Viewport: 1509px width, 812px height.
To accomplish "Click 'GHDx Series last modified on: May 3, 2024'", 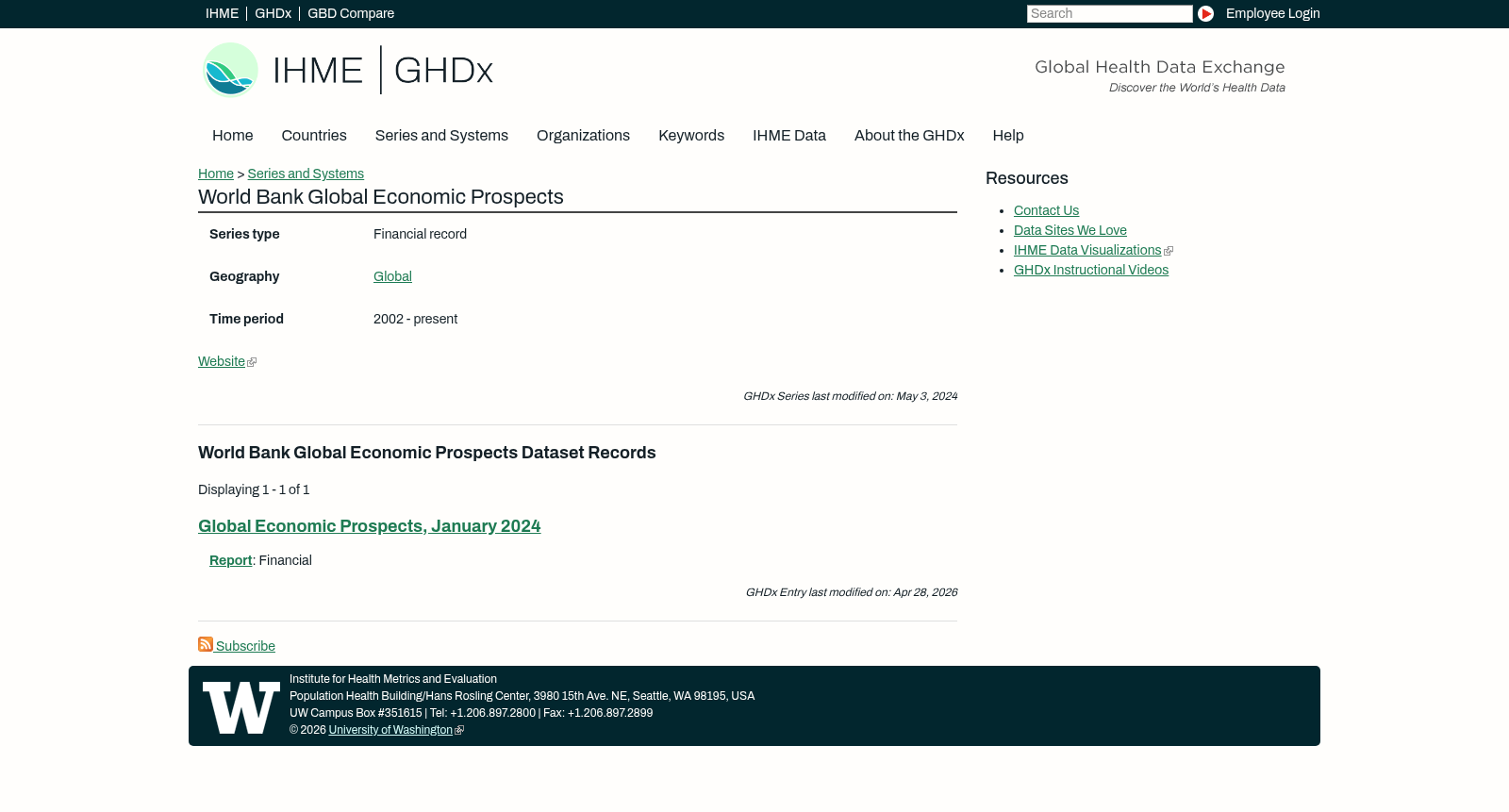I will pyautogui.click(x=850, y=397).
